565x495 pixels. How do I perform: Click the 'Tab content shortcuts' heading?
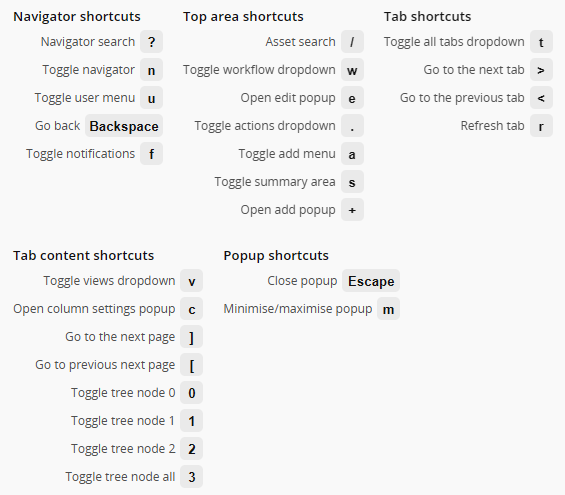(84, 255)
